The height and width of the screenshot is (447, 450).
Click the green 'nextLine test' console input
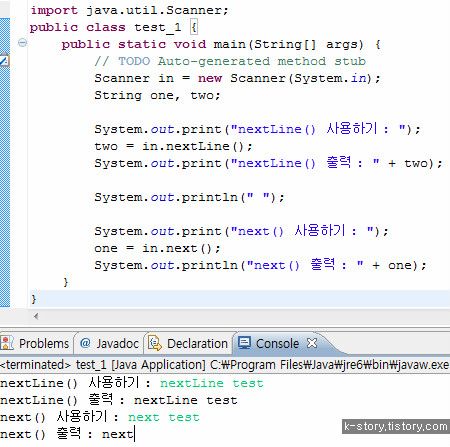[x=212, y=383]
